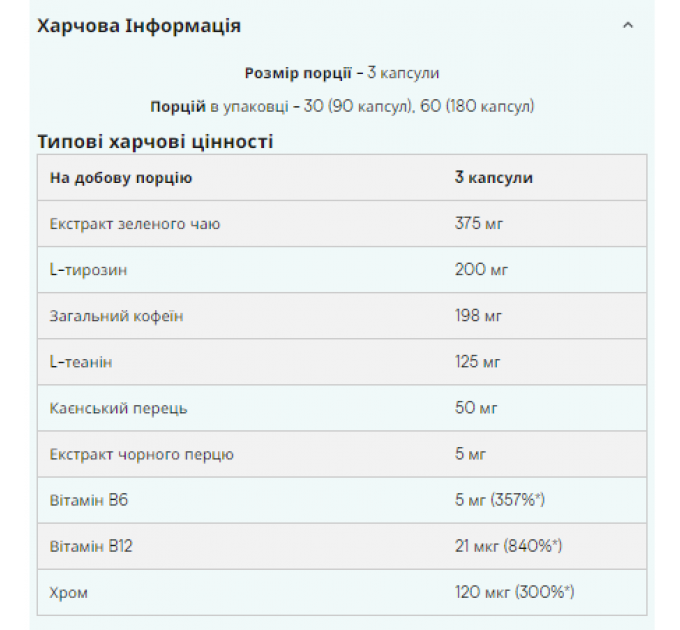Select the L-теанін row label
Screen dimensions: 680x630
81,362
